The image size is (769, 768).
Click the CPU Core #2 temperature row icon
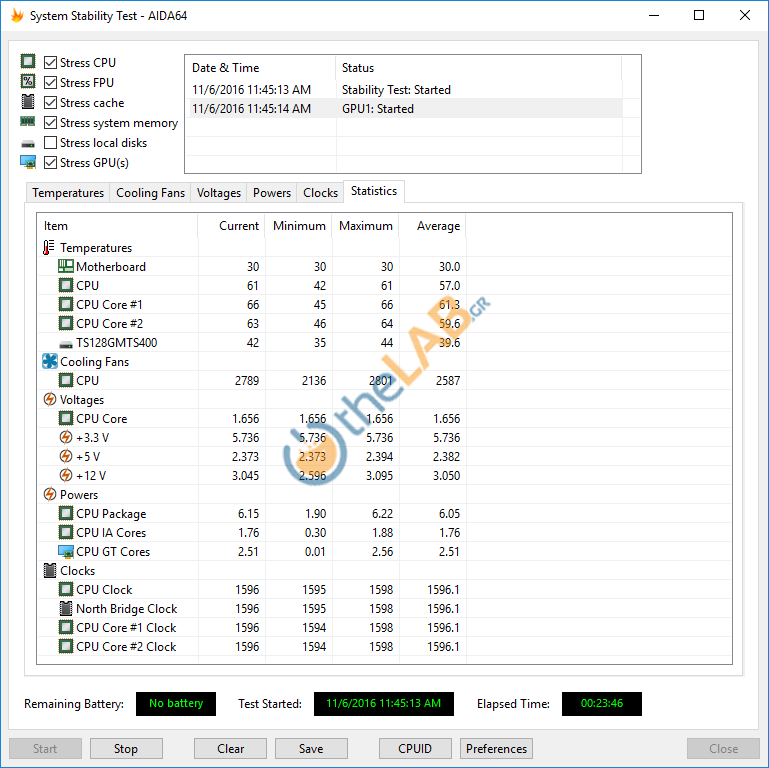click(66, 324)
